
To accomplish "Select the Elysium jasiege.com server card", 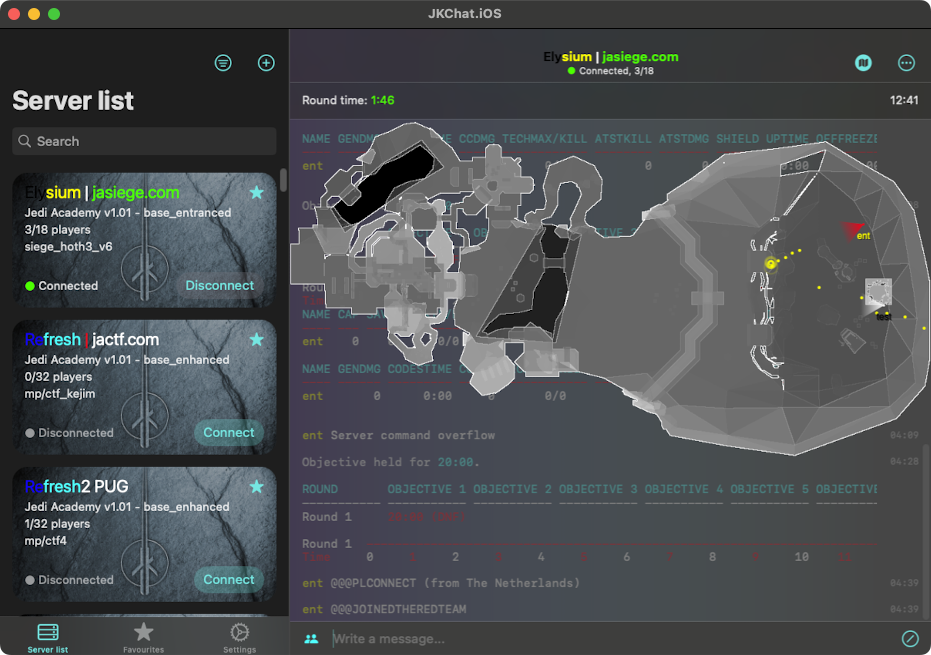I will tap(144, 240).
